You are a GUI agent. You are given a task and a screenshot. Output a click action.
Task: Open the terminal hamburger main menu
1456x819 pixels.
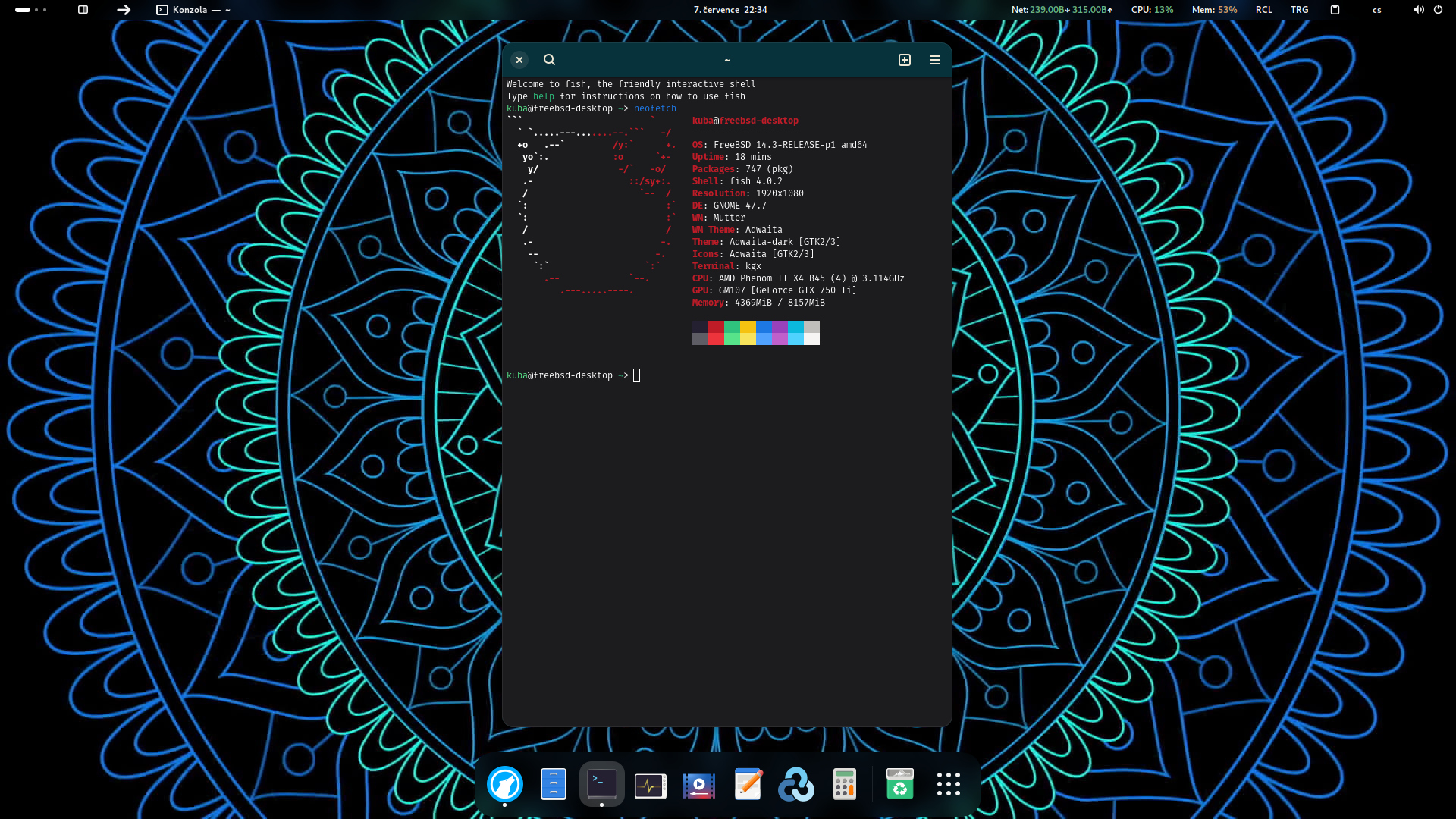coord(935,60)
